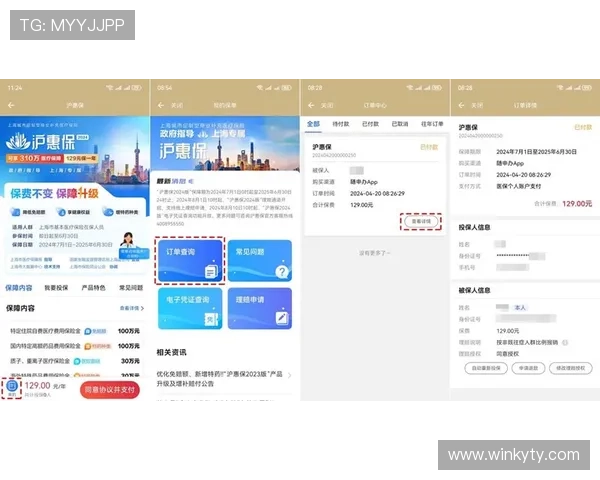Select the 往年订单 orders tab
Image resolution: width=600 pixels, height=480 pixels.
click(432, 124)
